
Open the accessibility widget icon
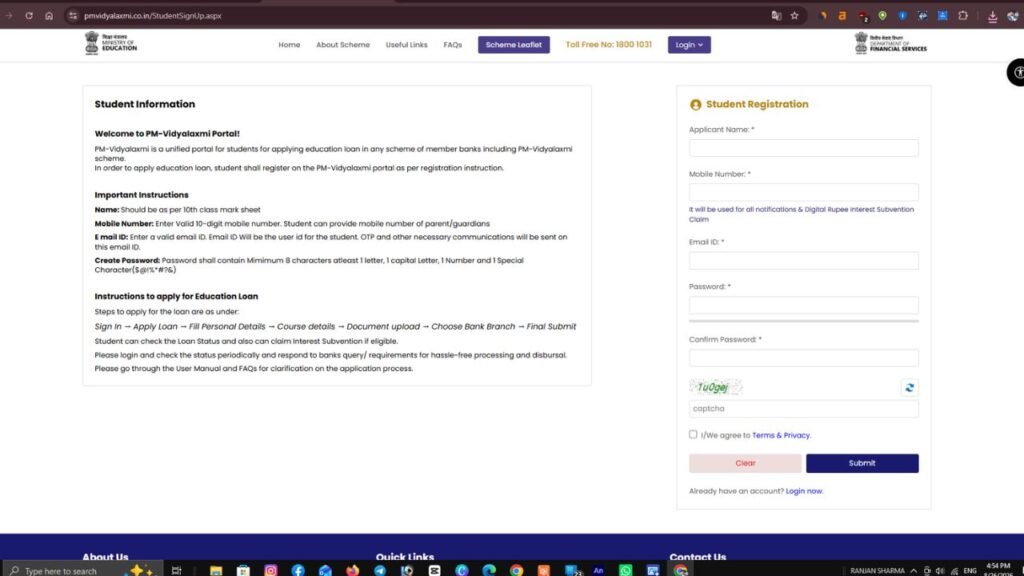(1016, 72)
